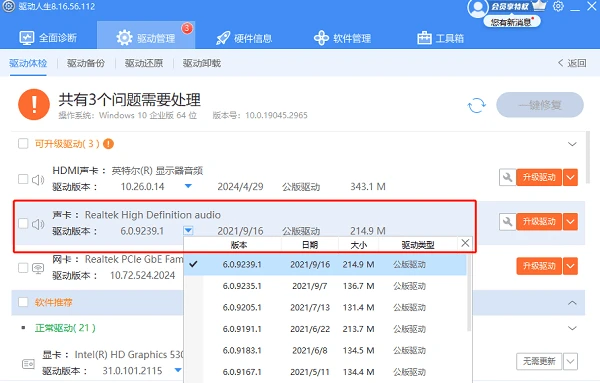This screenshot has width=600, height=383.
Task: Go back using 返回 link
Action: pos(572,63)
